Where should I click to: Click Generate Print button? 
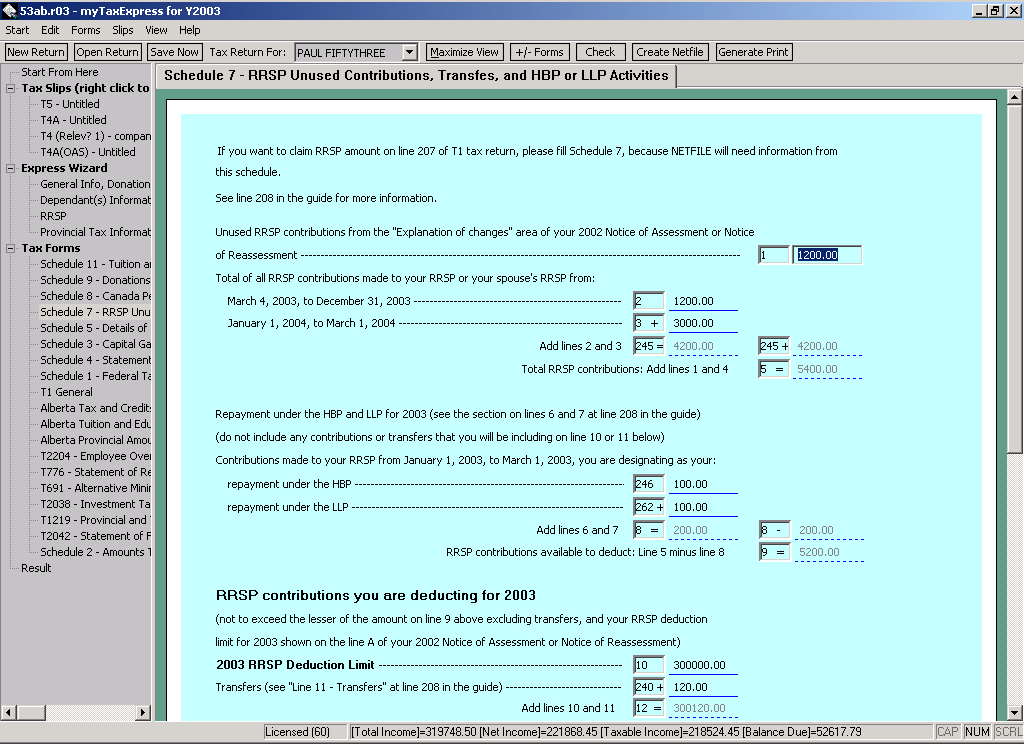(753, 52)
